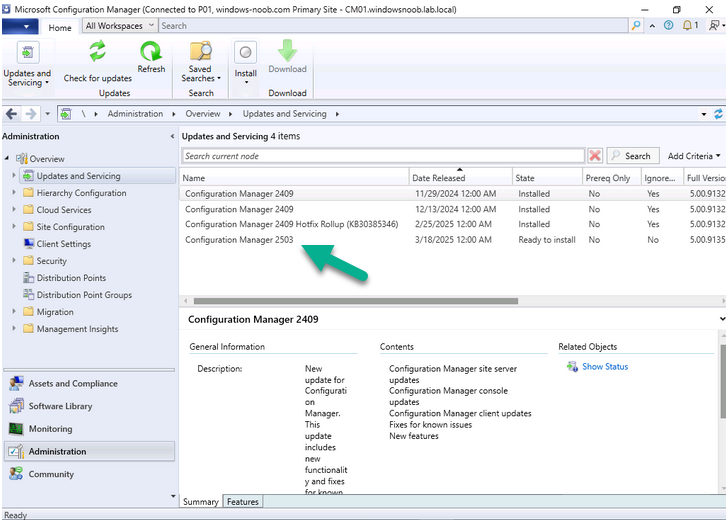
Task: Click the Ready to install state cell
Action: [547, 240]
